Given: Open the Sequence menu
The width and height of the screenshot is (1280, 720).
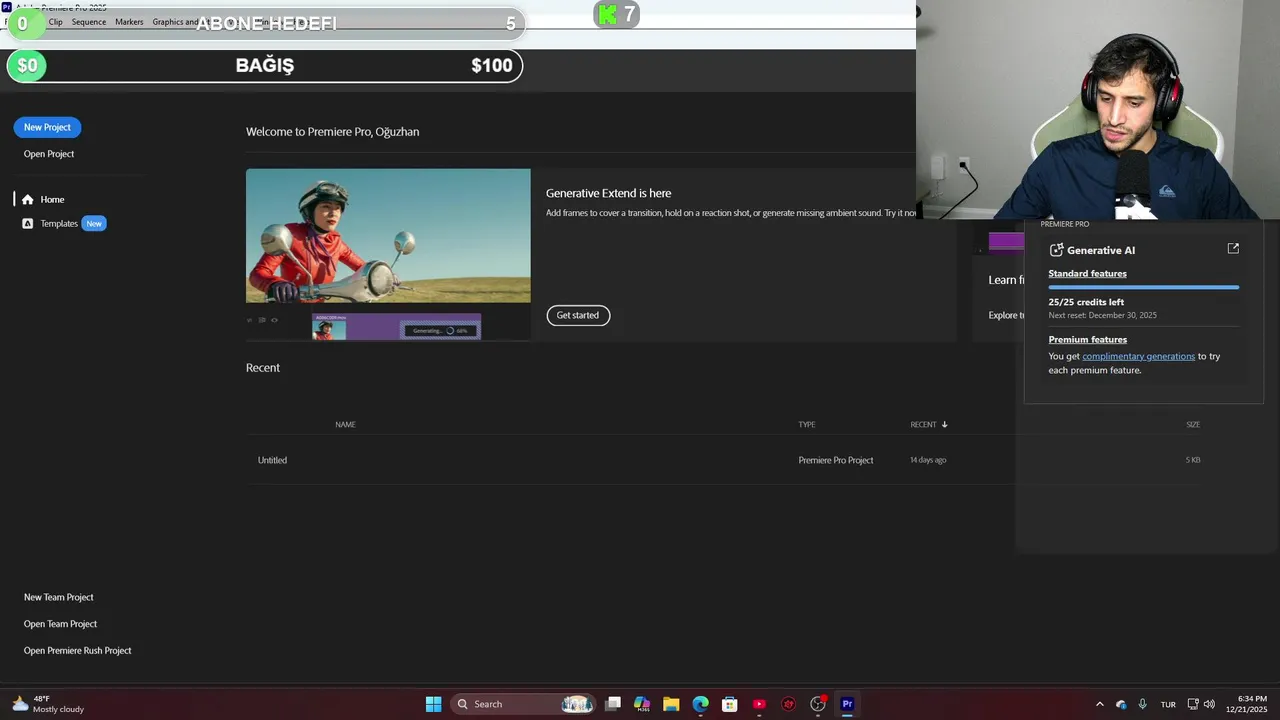Looking at the screenshot, I should click(x=88, y=22).
